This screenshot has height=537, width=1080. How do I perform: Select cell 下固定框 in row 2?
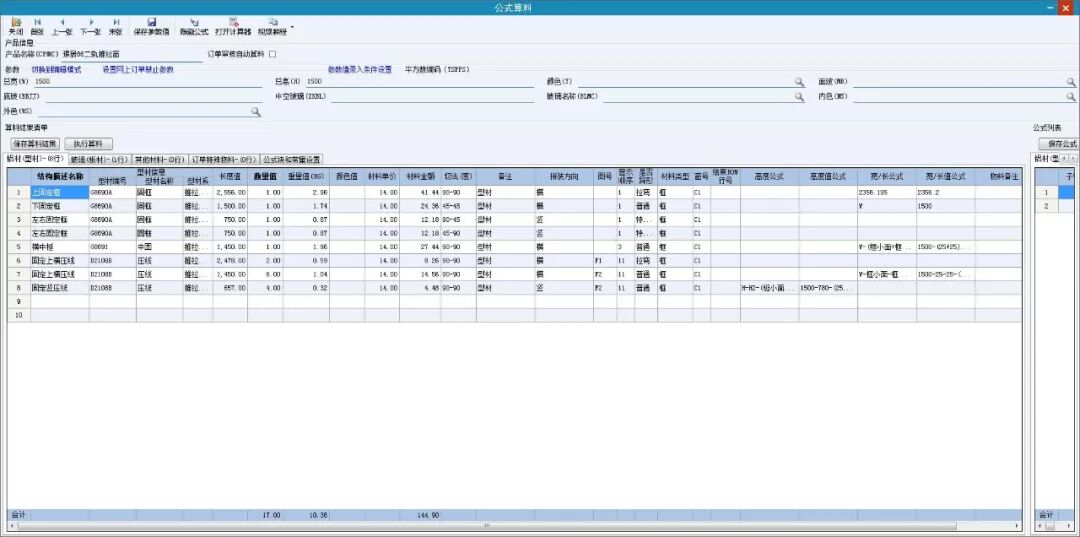tap(60, 206)
